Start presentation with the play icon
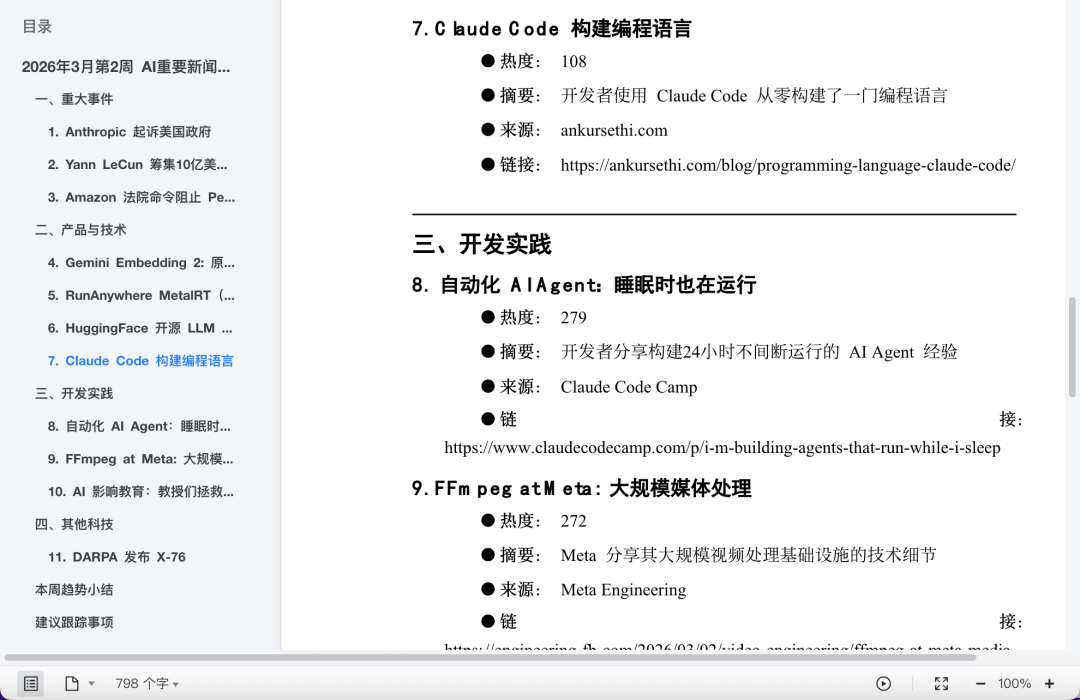Screen dimensions: 1080x700 click(x=883, y=683)
